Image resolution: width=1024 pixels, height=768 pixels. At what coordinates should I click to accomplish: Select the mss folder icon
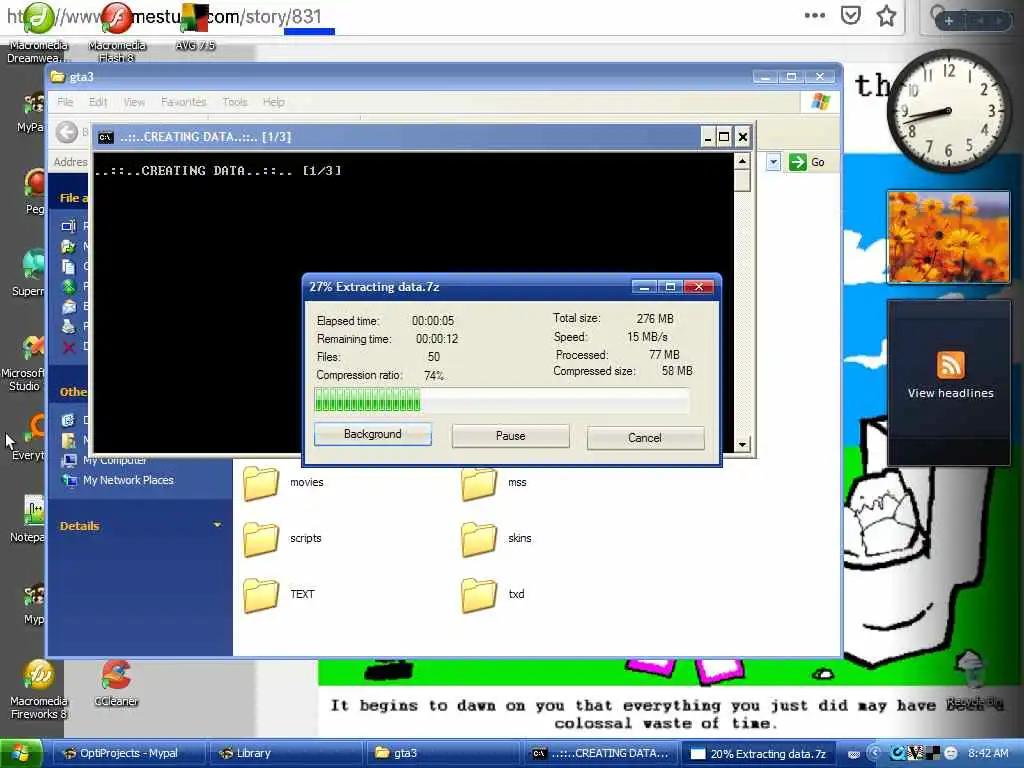click(x=479, y=483)
